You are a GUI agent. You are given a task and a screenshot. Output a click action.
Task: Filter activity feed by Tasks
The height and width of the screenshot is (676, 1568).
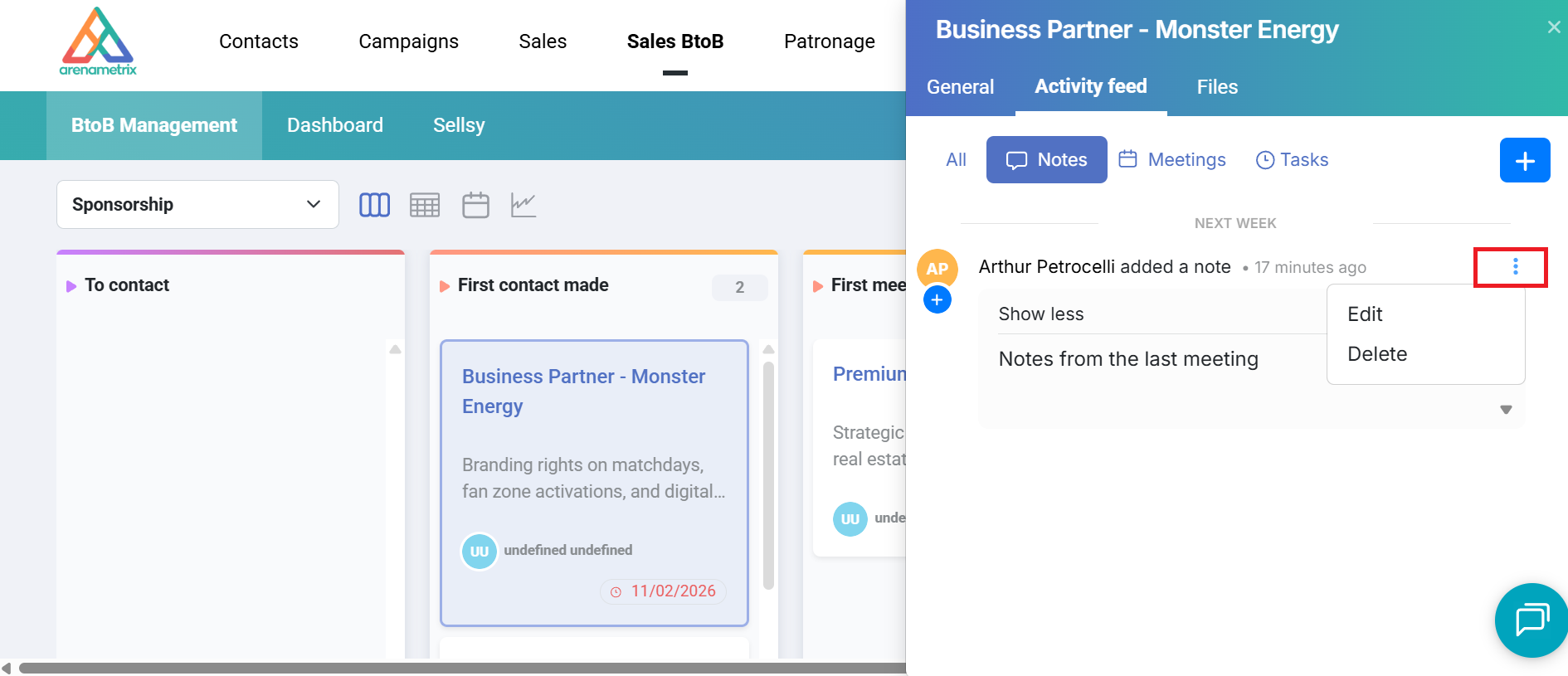pyautogui.click(x=1292, y=160)
